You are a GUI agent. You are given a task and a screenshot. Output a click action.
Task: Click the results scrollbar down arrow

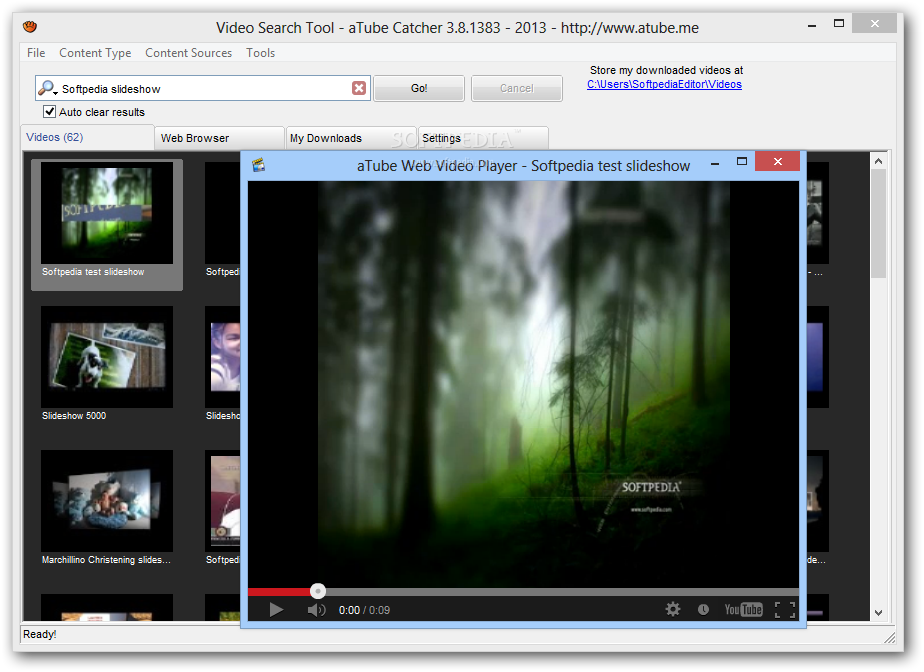click(x=878, y=612)
